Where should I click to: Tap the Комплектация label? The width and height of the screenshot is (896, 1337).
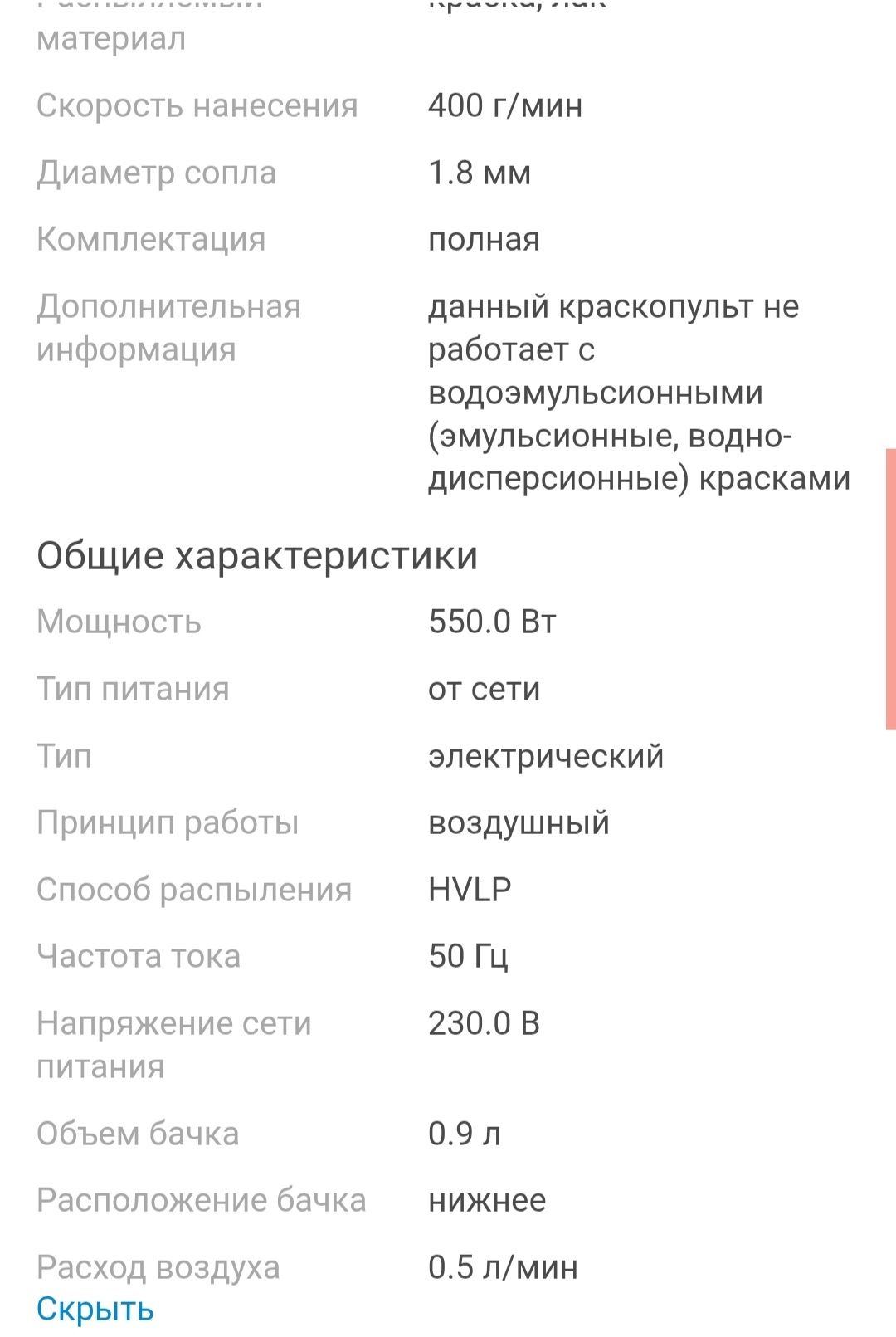point(151,239)
